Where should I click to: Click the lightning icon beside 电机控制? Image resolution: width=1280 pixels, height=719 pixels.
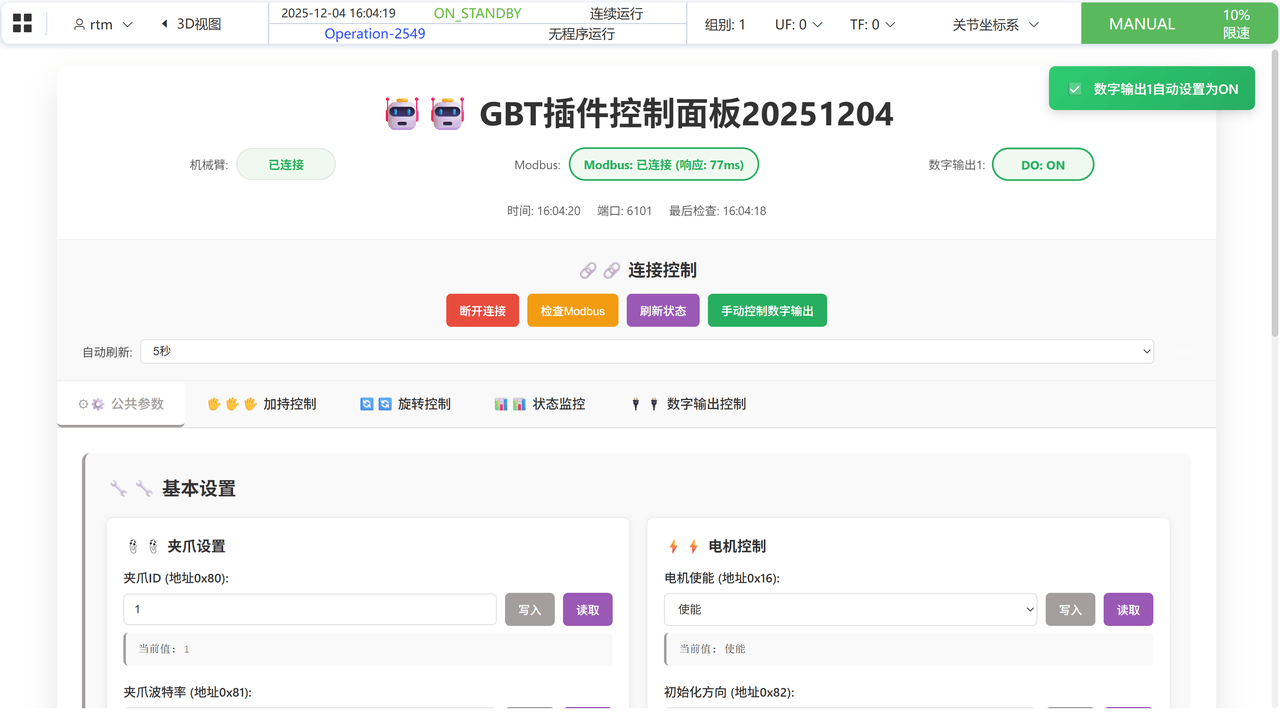674,547
